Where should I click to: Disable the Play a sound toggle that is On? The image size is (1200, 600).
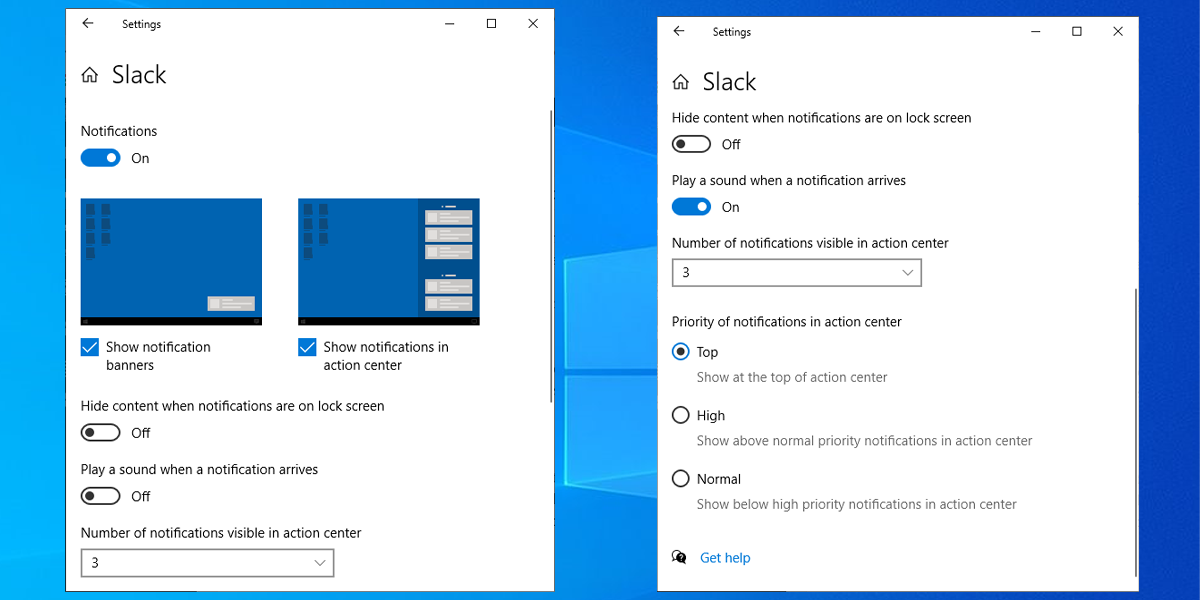(691, 207)
